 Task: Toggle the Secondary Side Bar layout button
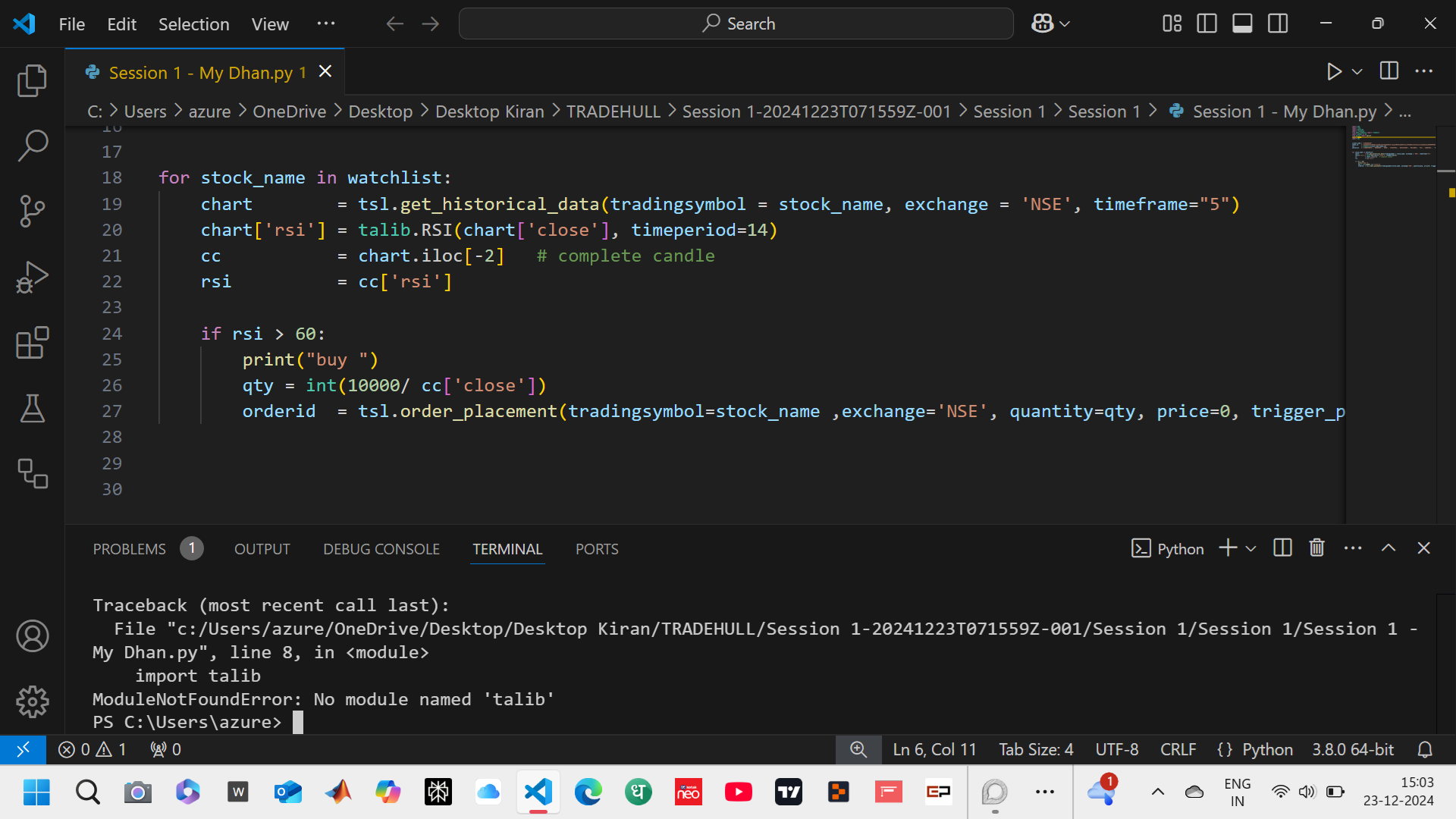tap(1278, 24)
